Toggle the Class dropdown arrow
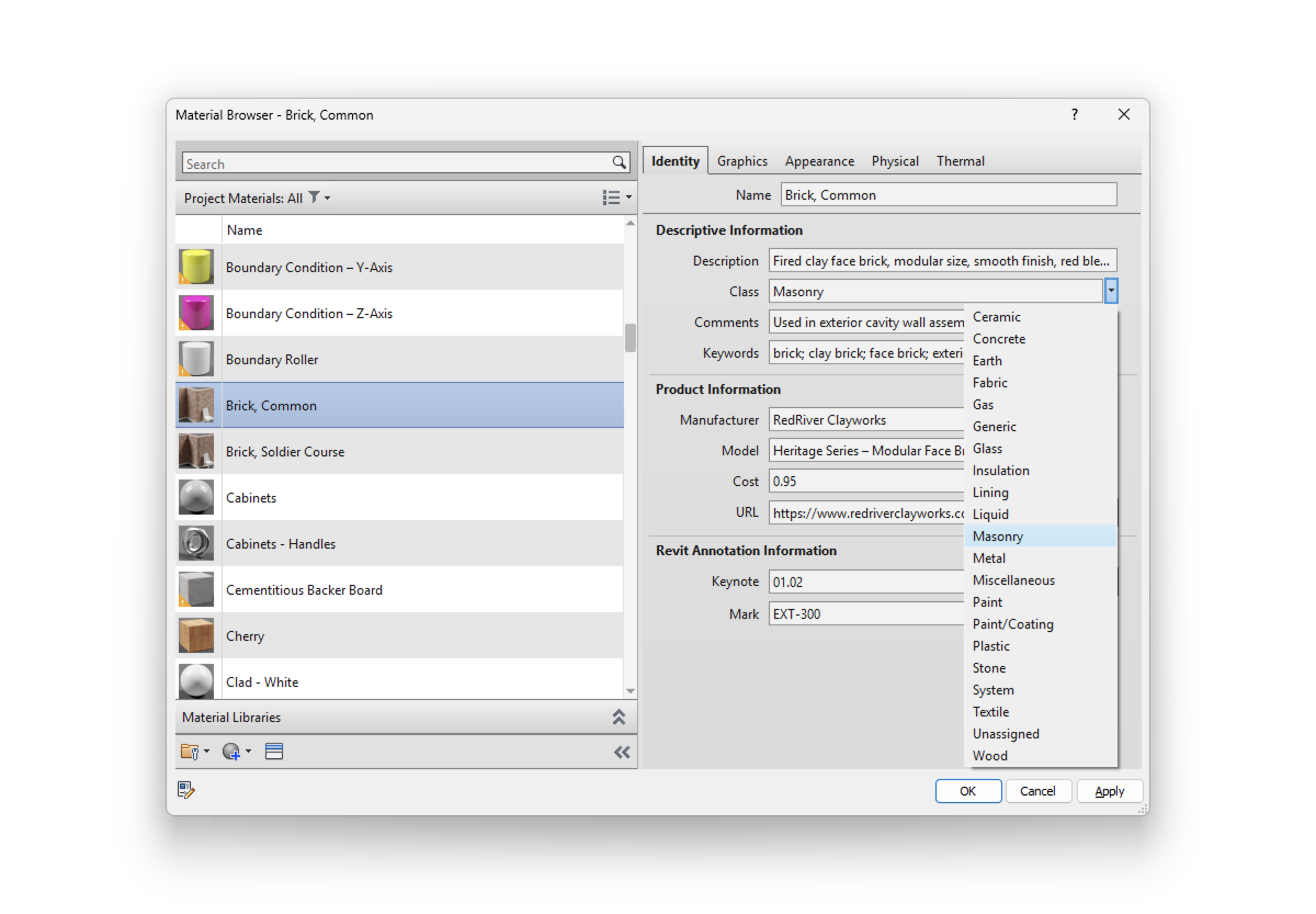The height and width of the screenshot is (914, 1316). [1110, 291]
